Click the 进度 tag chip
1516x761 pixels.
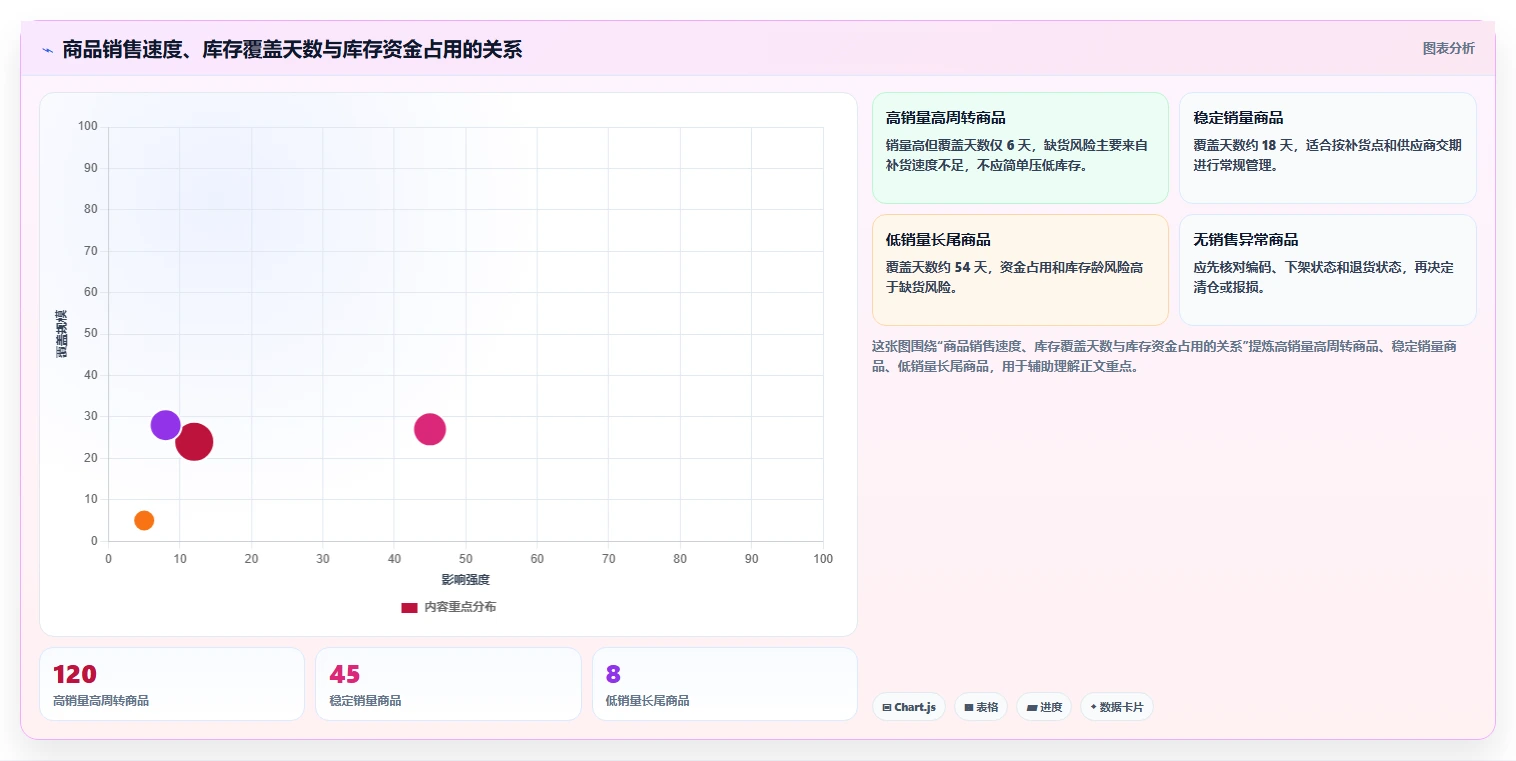click(1043, 707)
